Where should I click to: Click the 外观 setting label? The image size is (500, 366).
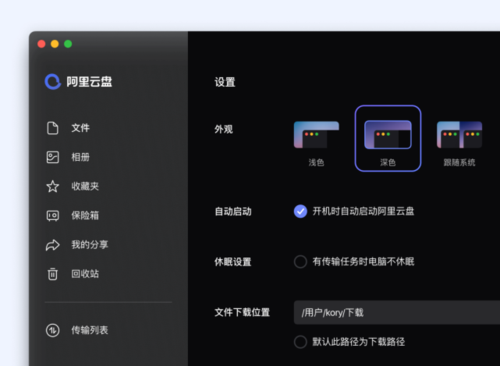224,129
